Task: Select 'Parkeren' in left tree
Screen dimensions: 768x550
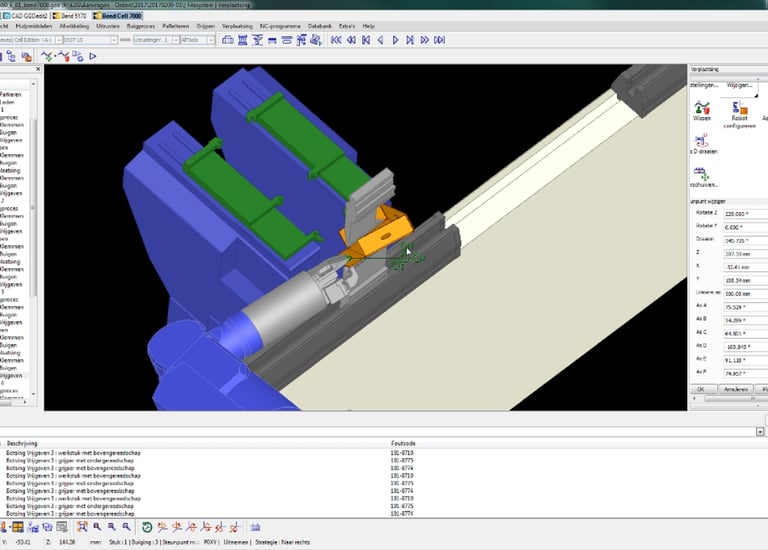Action: [11, 95]
